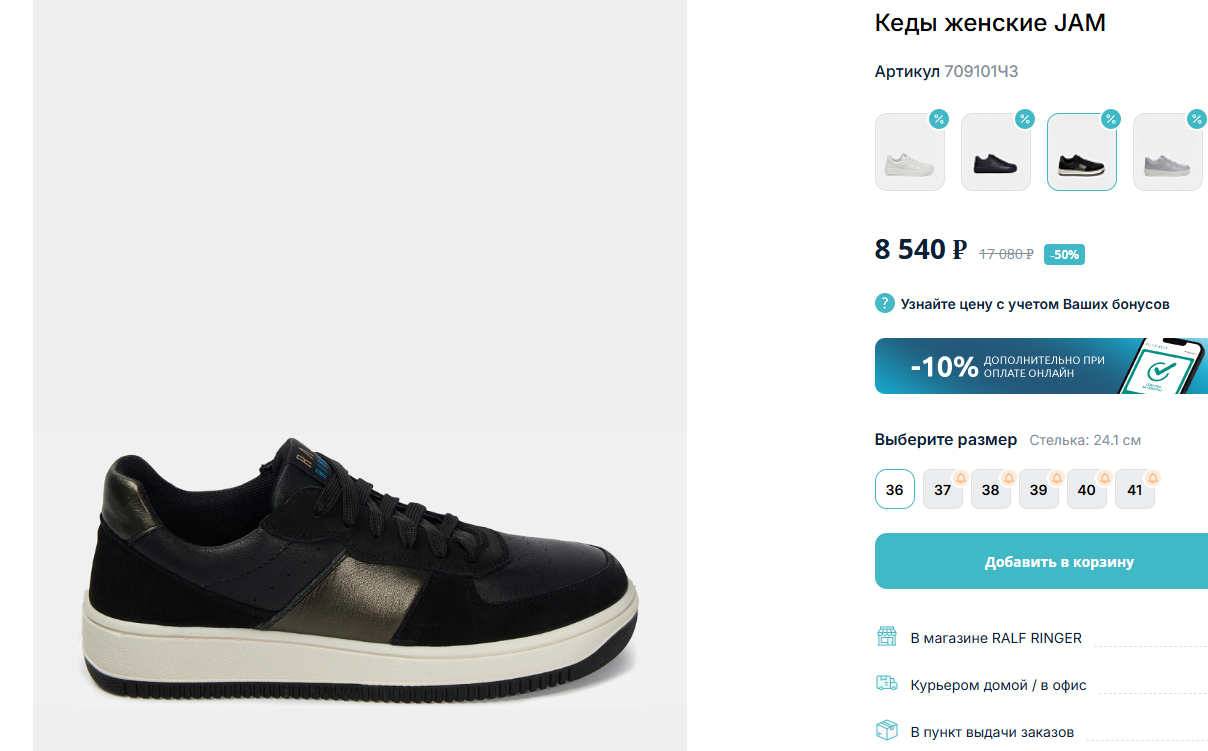This screenshot has width=1208, height=751.
Task: Click the delivery truck icon for courier
Action: pos(886,684)
